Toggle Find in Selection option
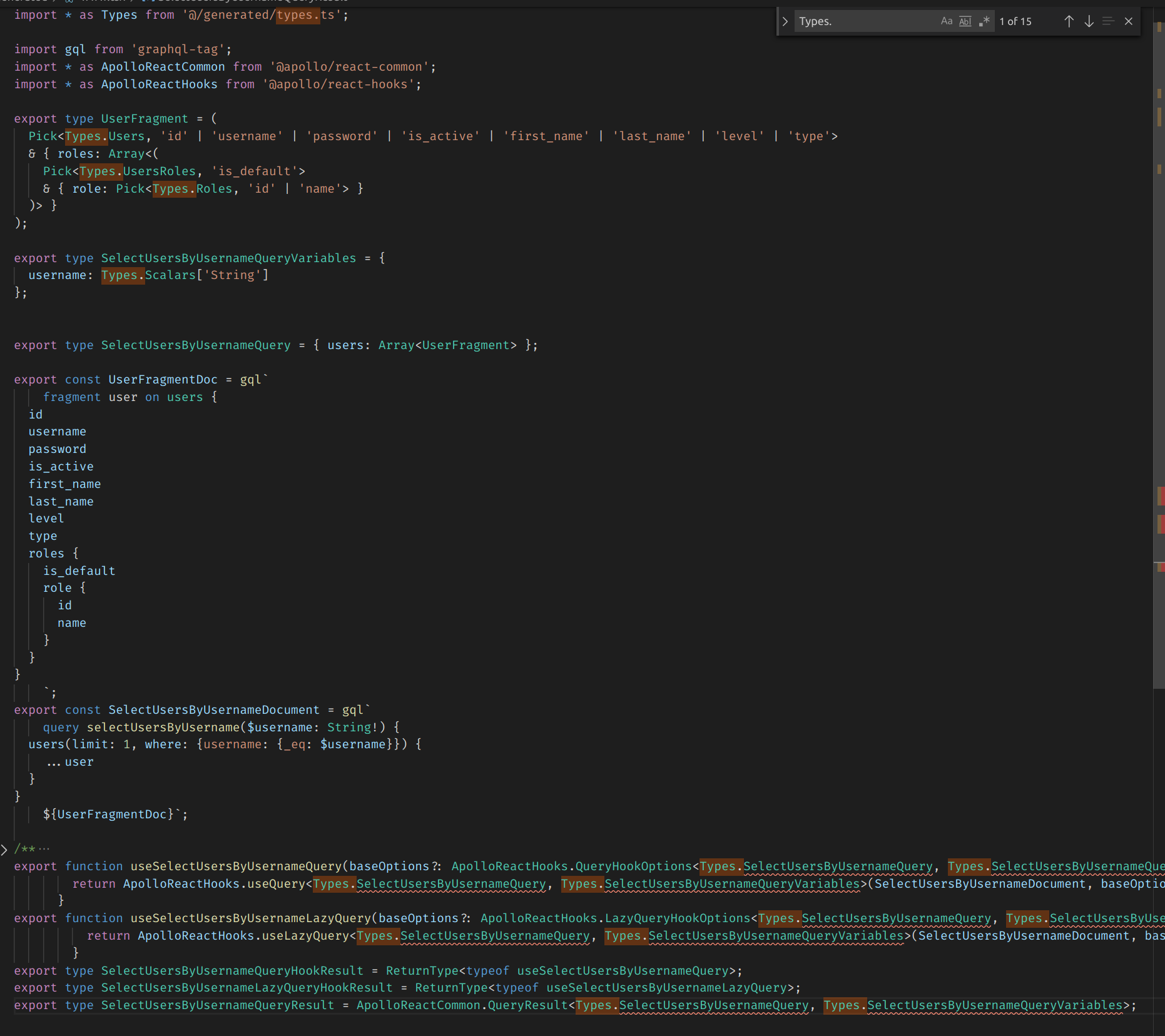This screenshot has width=1165, height=1036. (1109, 21)
